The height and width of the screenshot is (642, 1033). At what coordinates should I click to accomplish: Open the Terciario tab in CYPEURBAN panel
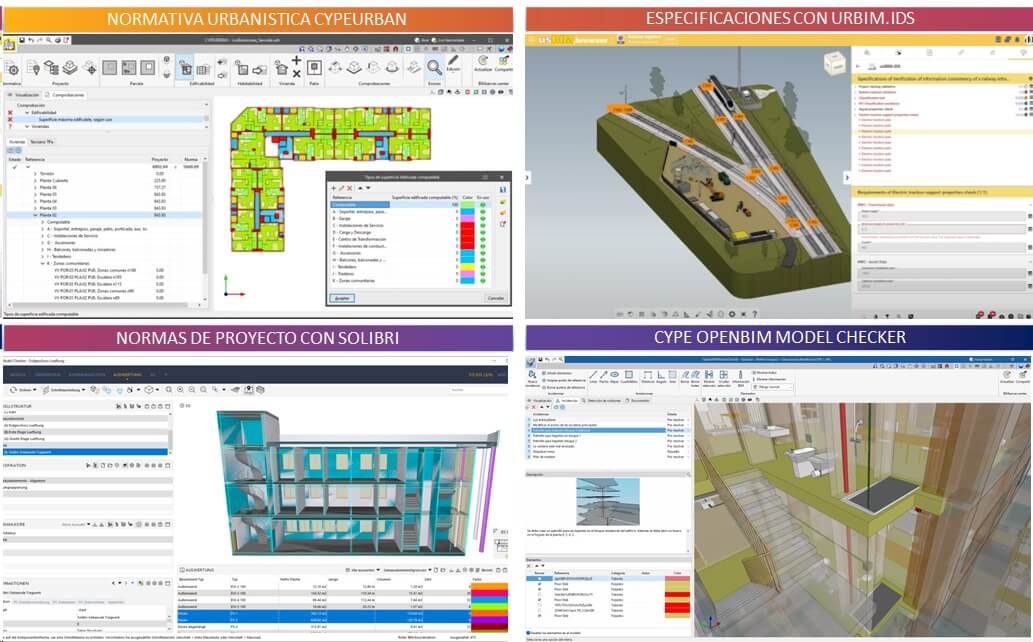pyautogui.click(x=41, y=141)
